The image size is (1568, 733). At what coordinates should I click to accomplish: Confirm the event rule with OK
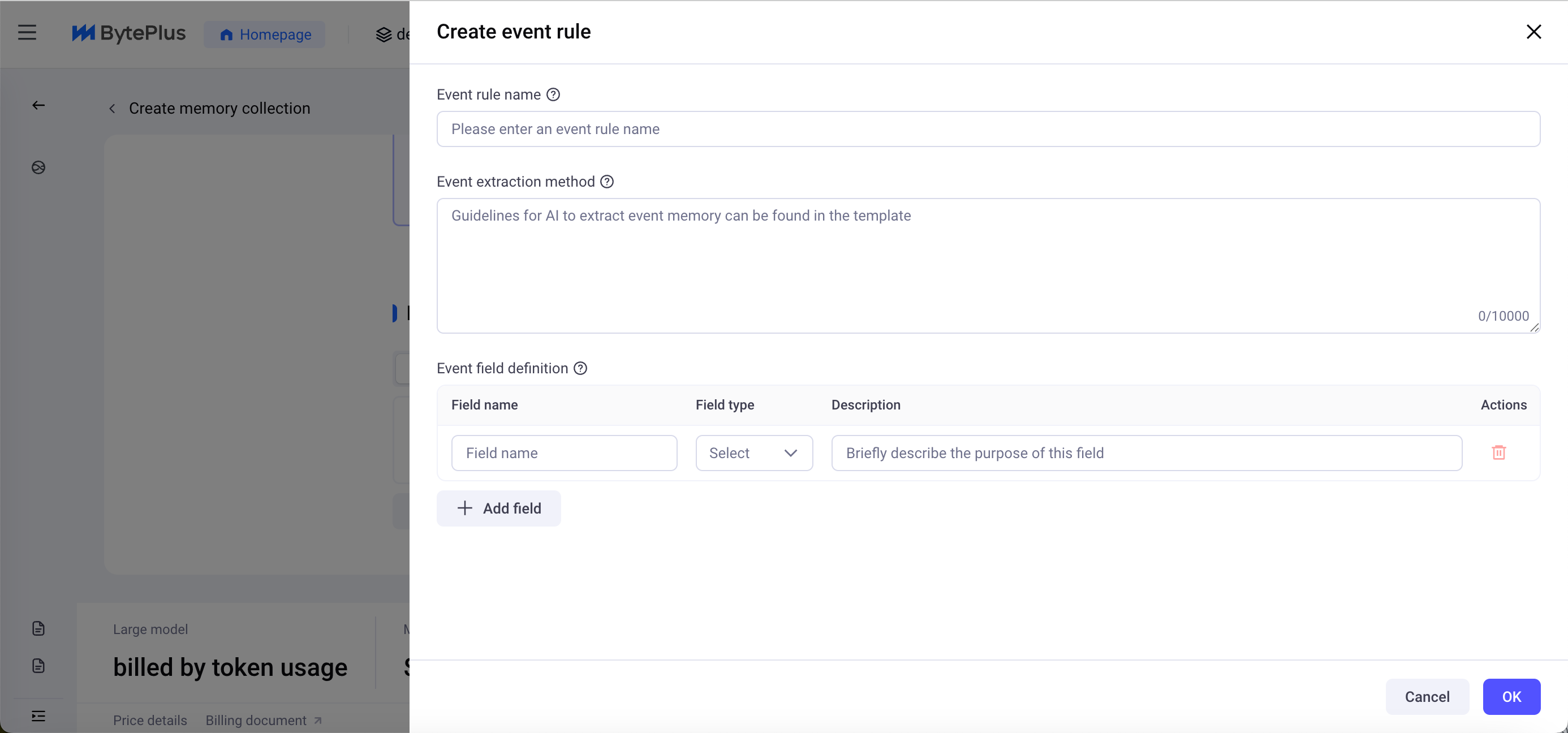(x=1511, y=696)
